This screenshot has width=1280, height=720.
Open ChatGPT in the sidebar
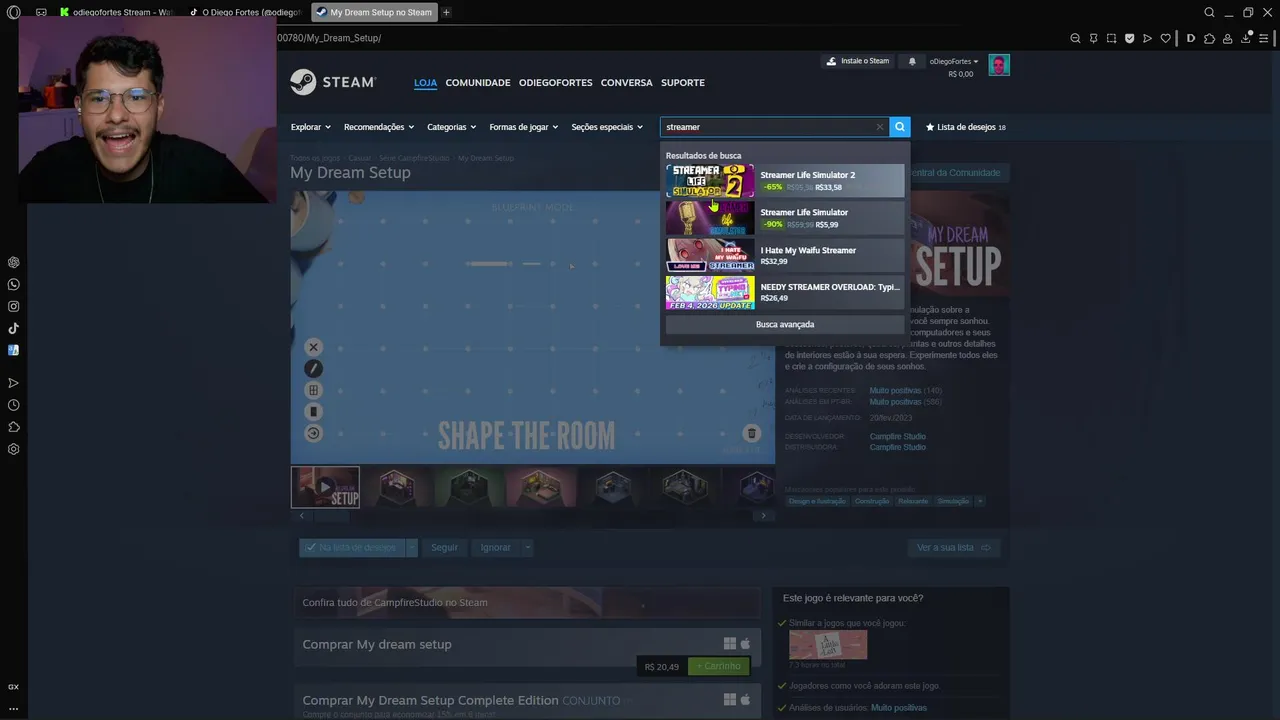coord(13,262)
